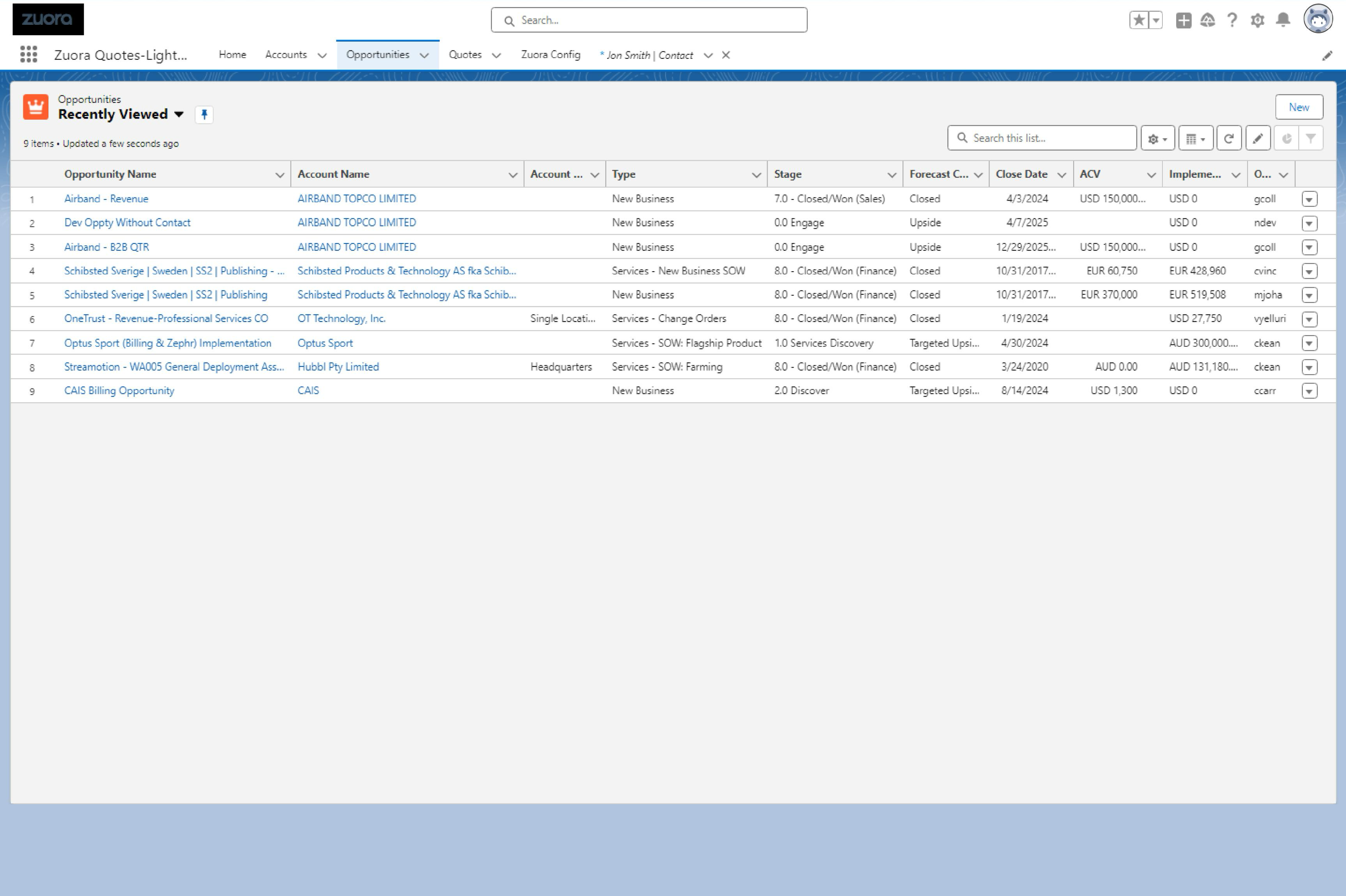Pin the Recently Viewed list view
Viewport: 1346px width, 896px height.
(204, 114)
